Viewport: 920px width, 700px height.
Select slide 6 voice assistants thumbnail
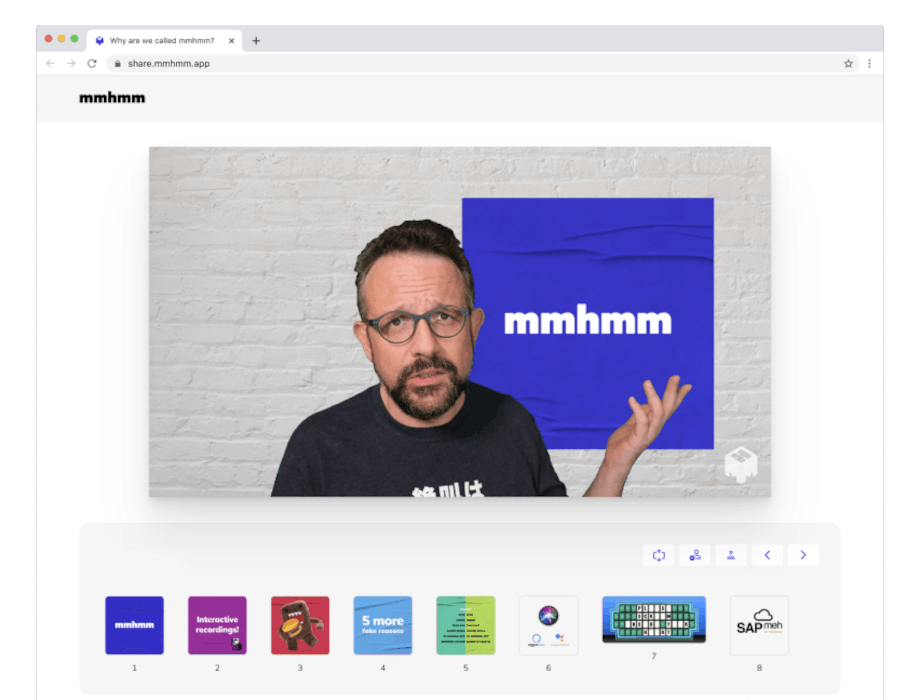pos(549,625)
